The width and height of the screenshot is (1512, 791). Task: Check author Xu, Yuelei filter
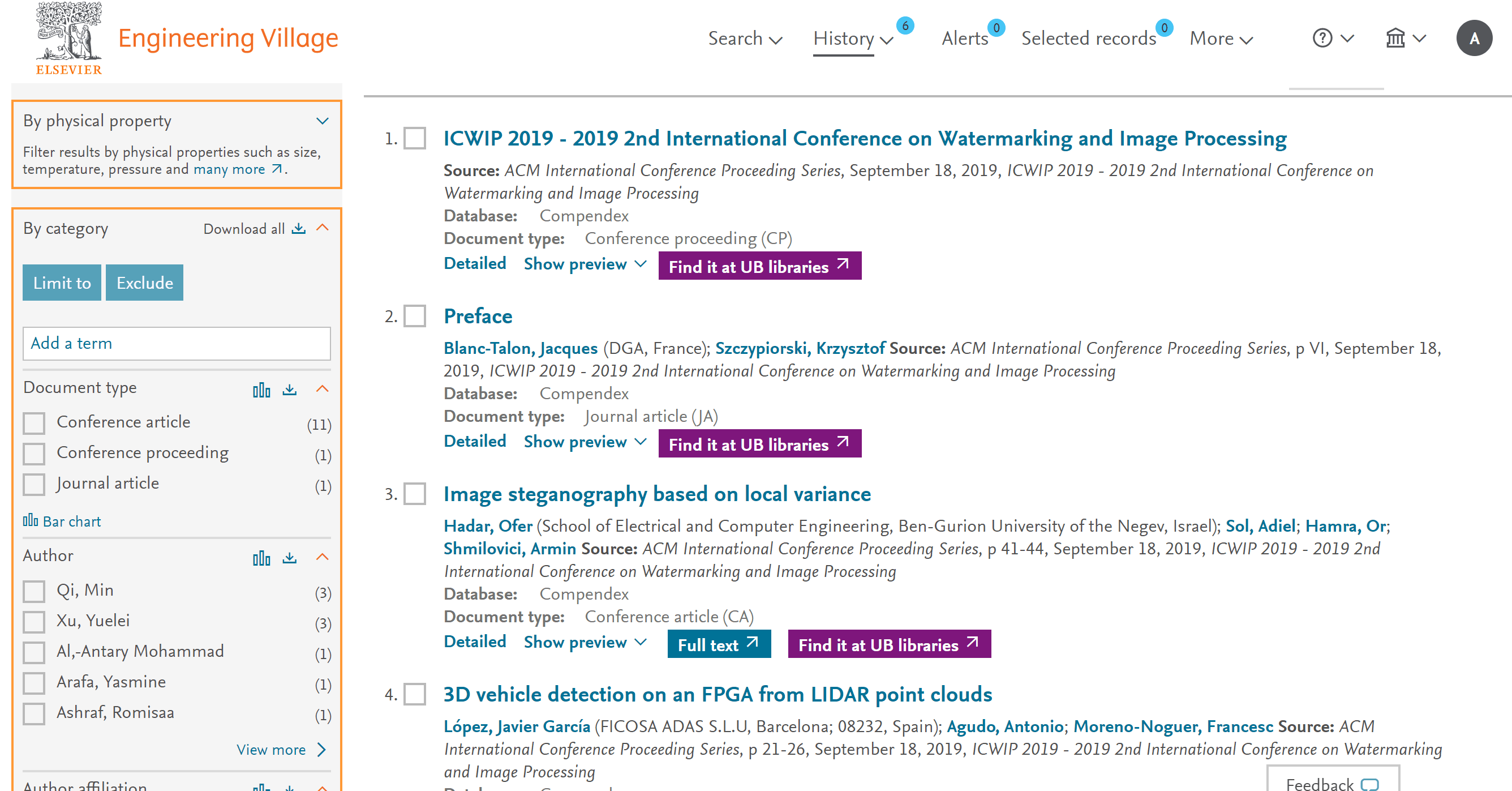tap(34, 621)
